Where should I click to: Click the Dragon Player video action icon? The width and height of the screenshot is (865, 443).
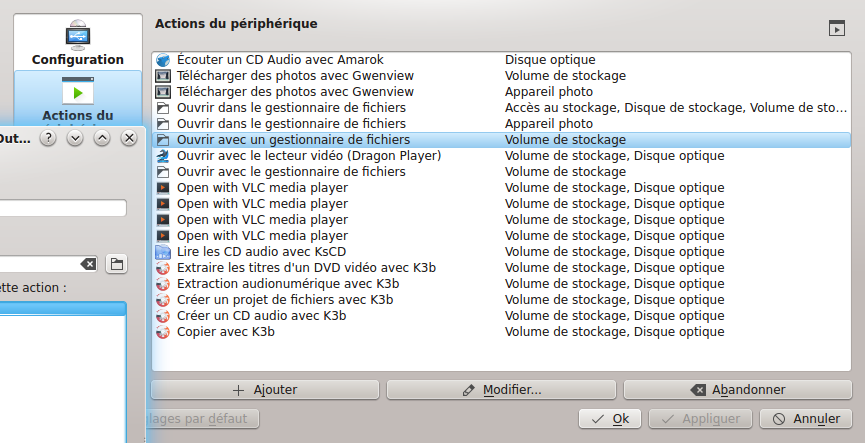164,156
